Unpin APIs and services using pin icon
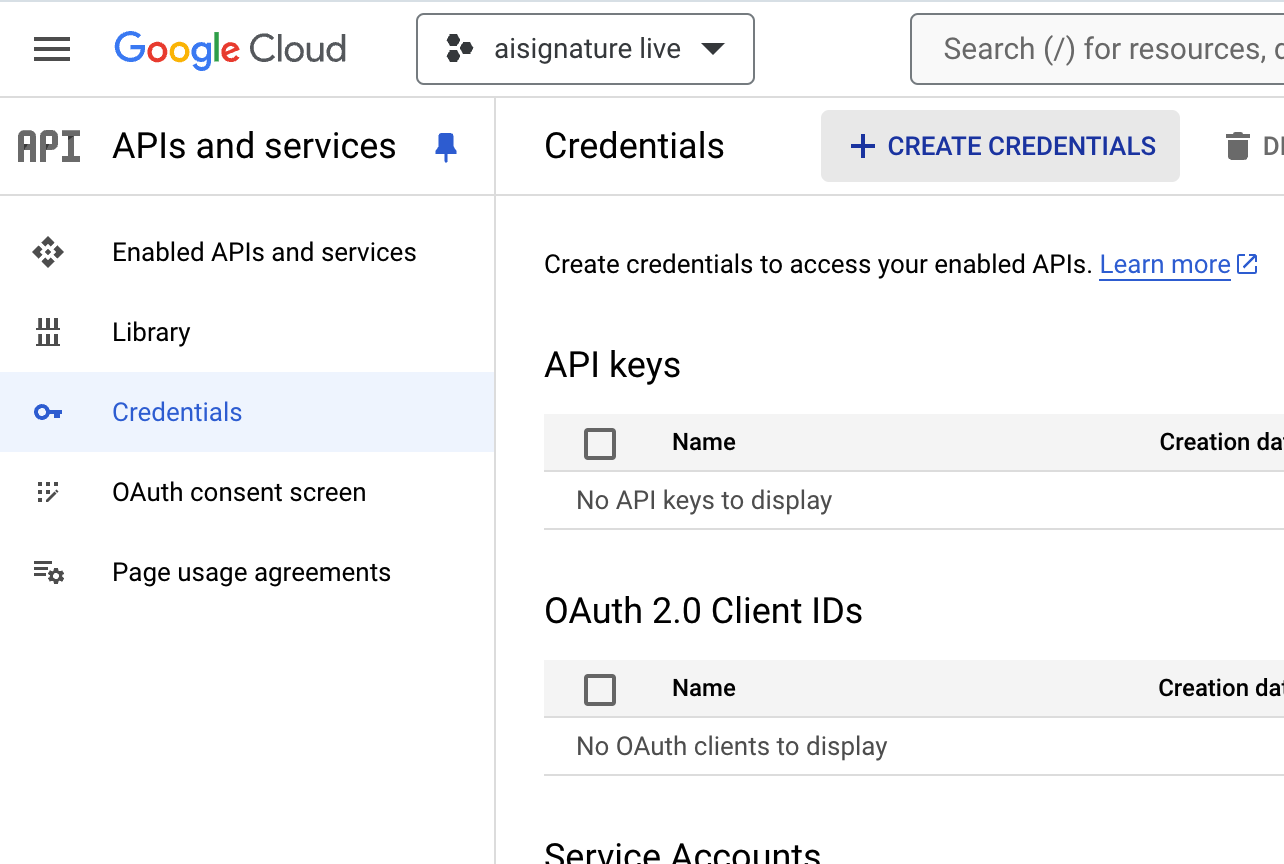 click(446, 147)
